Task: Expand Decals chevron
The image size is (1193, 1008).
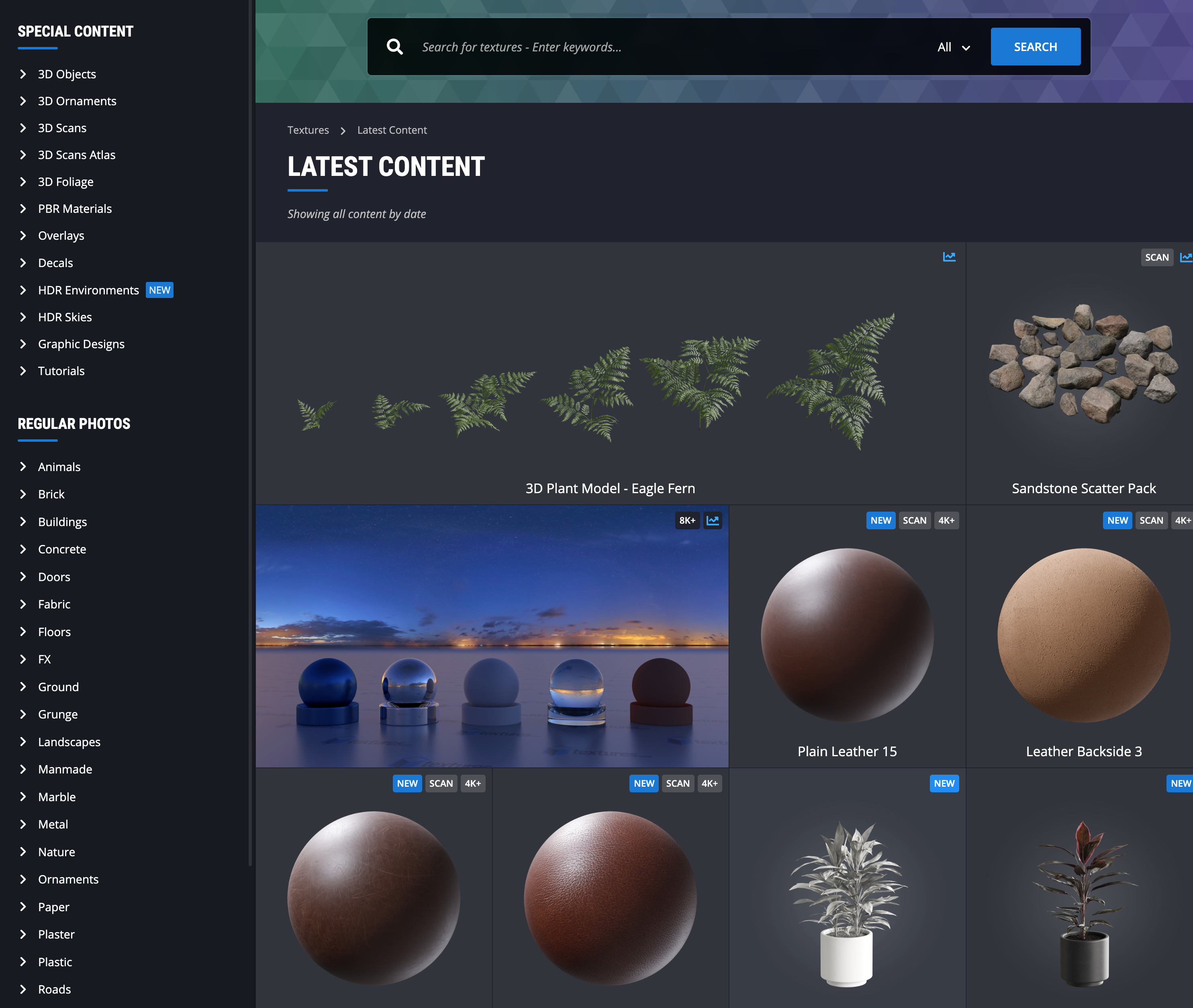Action: coord(23,263)
